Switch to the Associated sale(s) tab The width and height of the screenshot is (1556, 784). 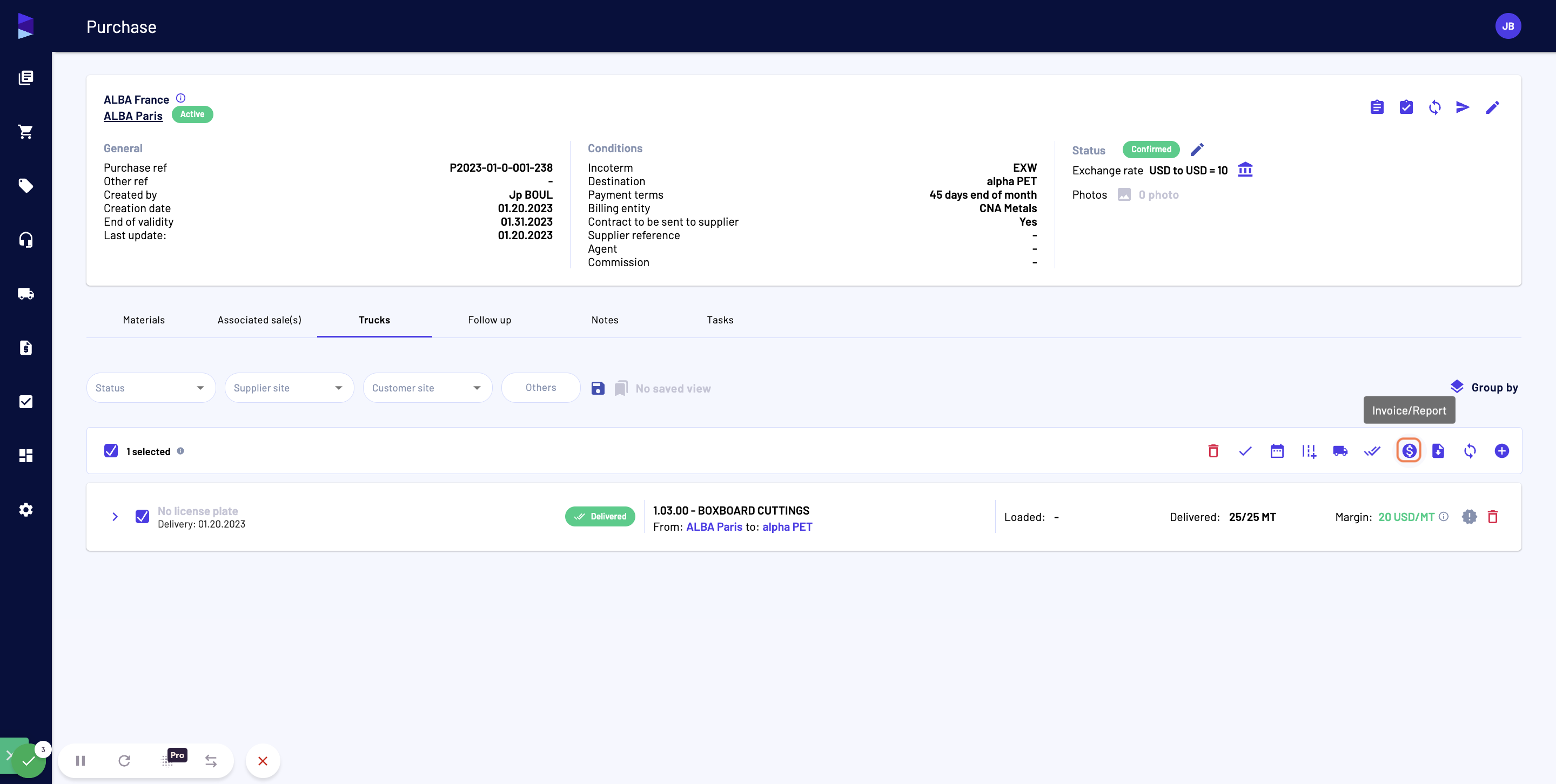(259, 320)
